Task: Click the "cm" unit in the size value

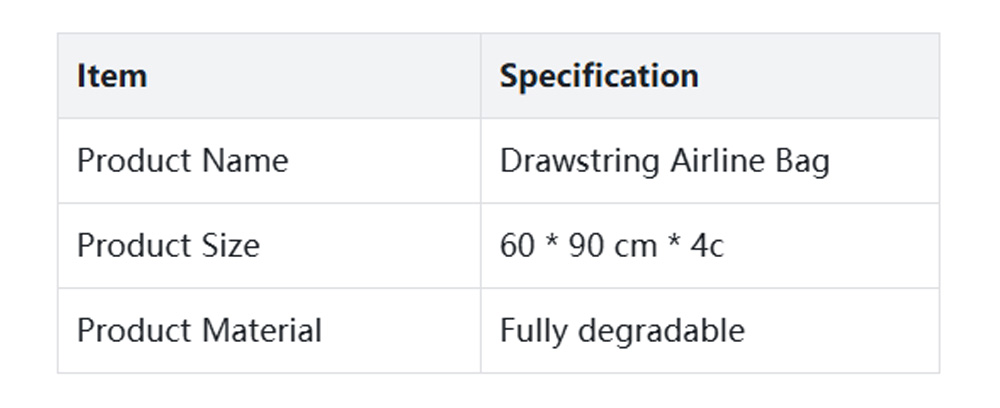Action: [x=636, y=246]
